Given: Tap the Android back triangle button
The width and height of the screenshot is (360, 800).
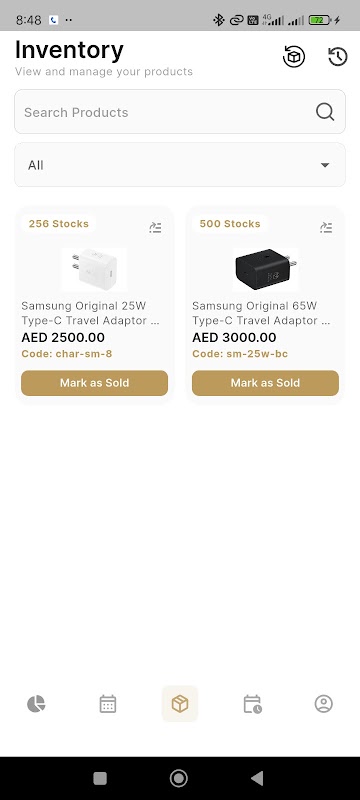Looking at the screenshot, I should 258,778.
